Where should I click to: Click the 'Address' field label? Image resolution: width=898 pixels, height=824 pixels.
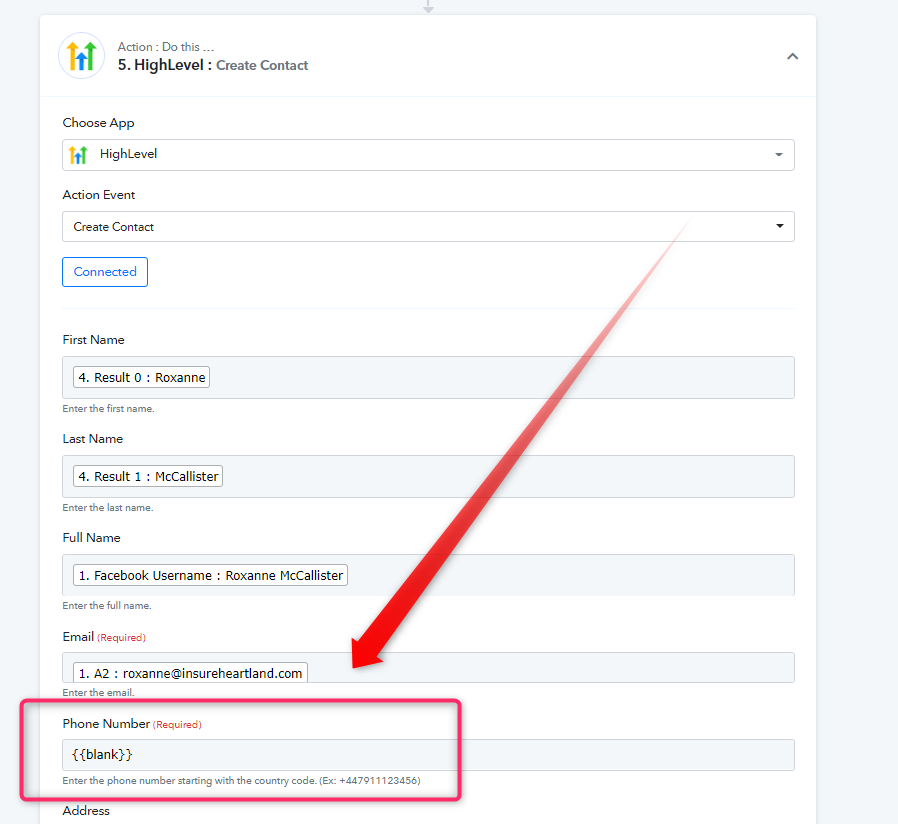tap(86, 811)
